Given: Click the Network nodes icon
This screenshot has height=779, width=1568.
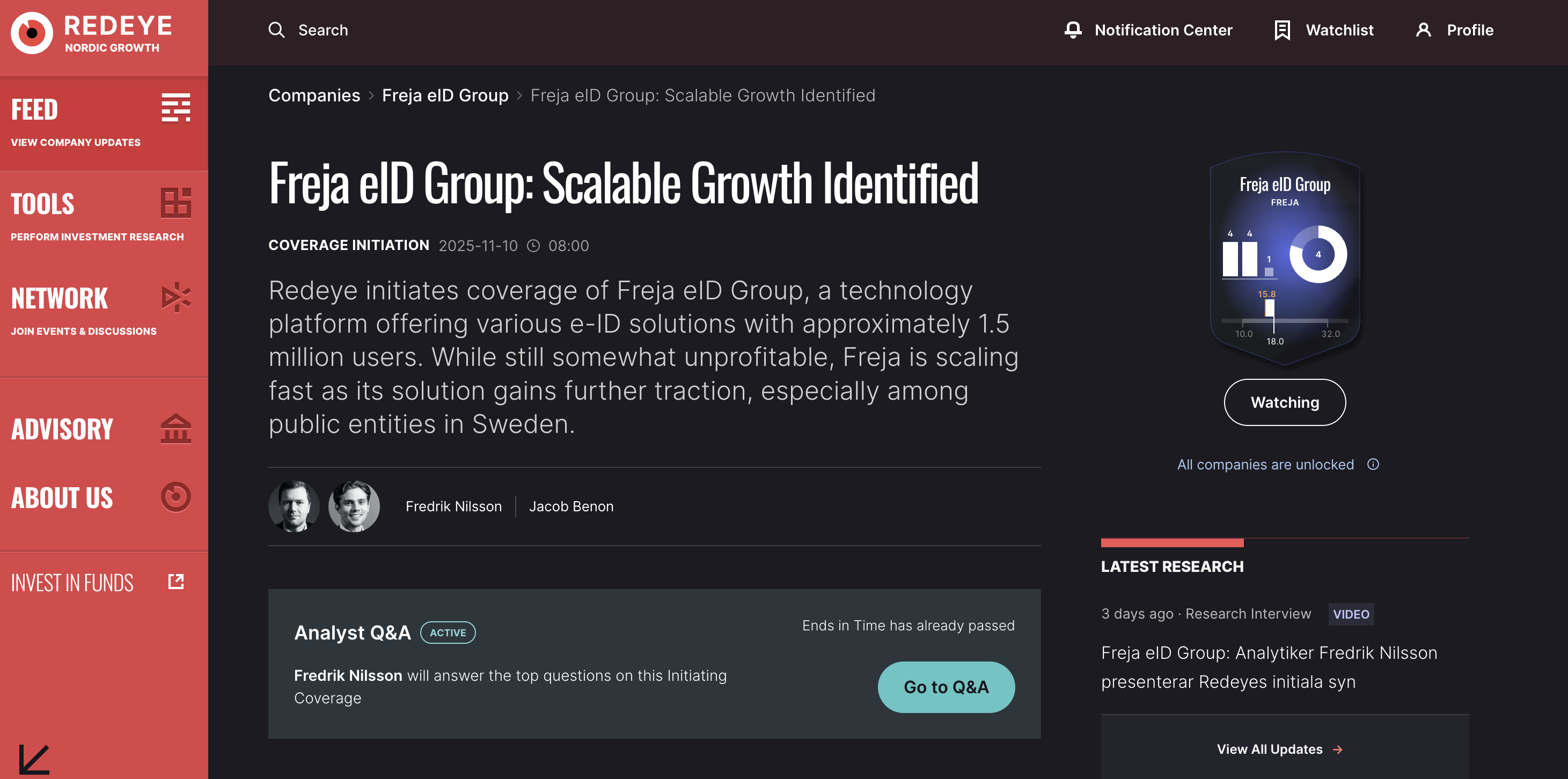Looking at the screenshot, I should click(176, 297).
